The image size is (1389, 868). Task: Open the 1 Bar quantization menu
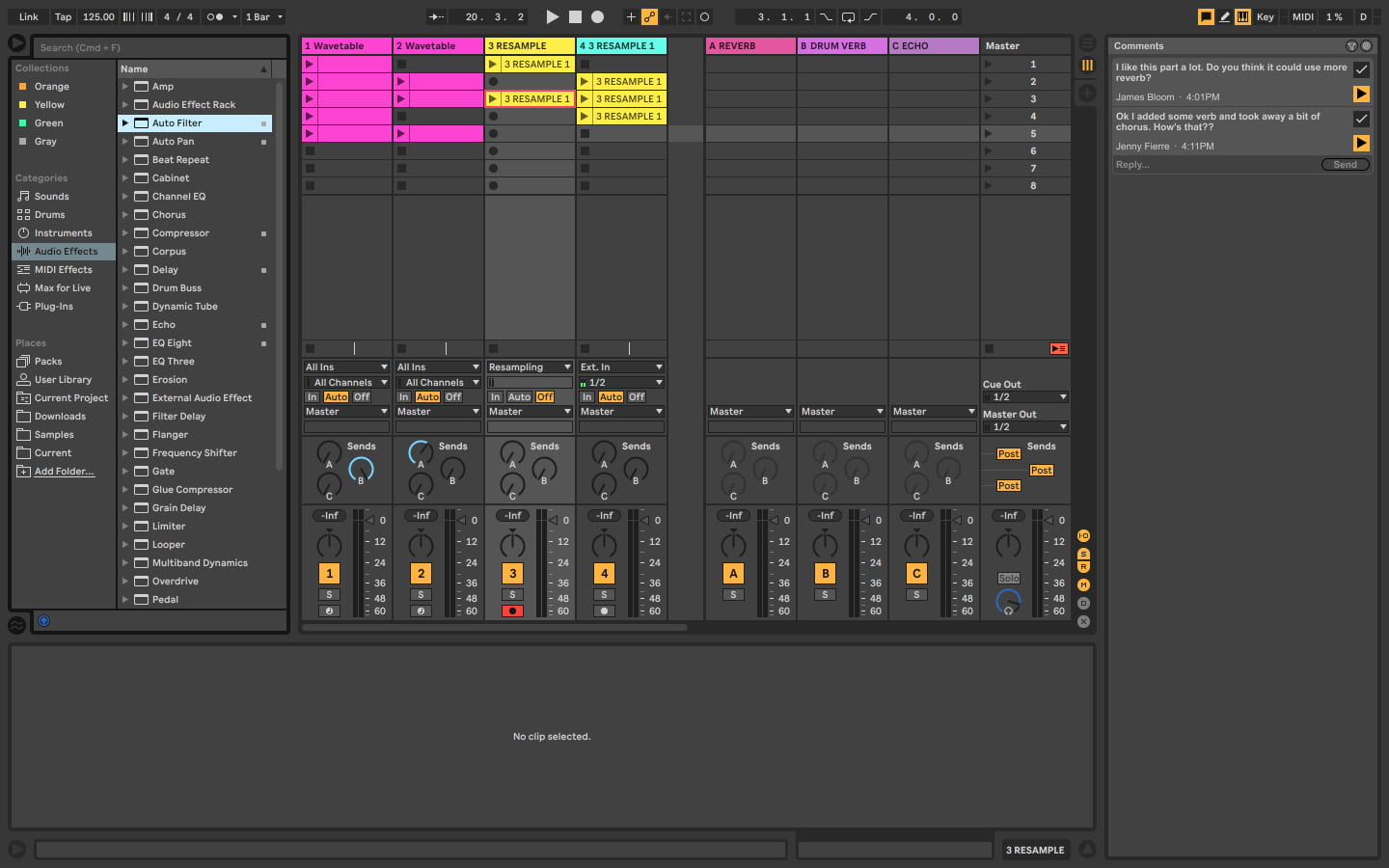point(263,16)
